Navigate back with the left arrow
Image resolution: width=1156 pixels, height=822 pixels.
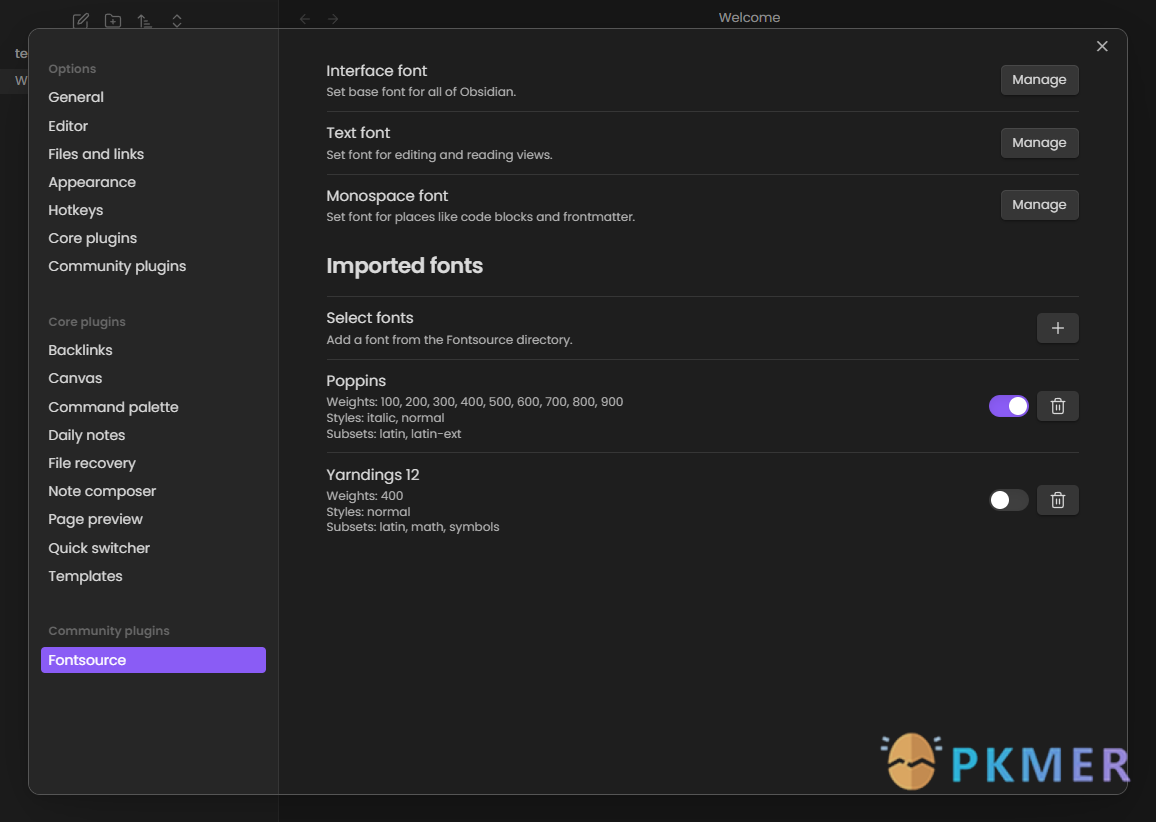point(304,19)
